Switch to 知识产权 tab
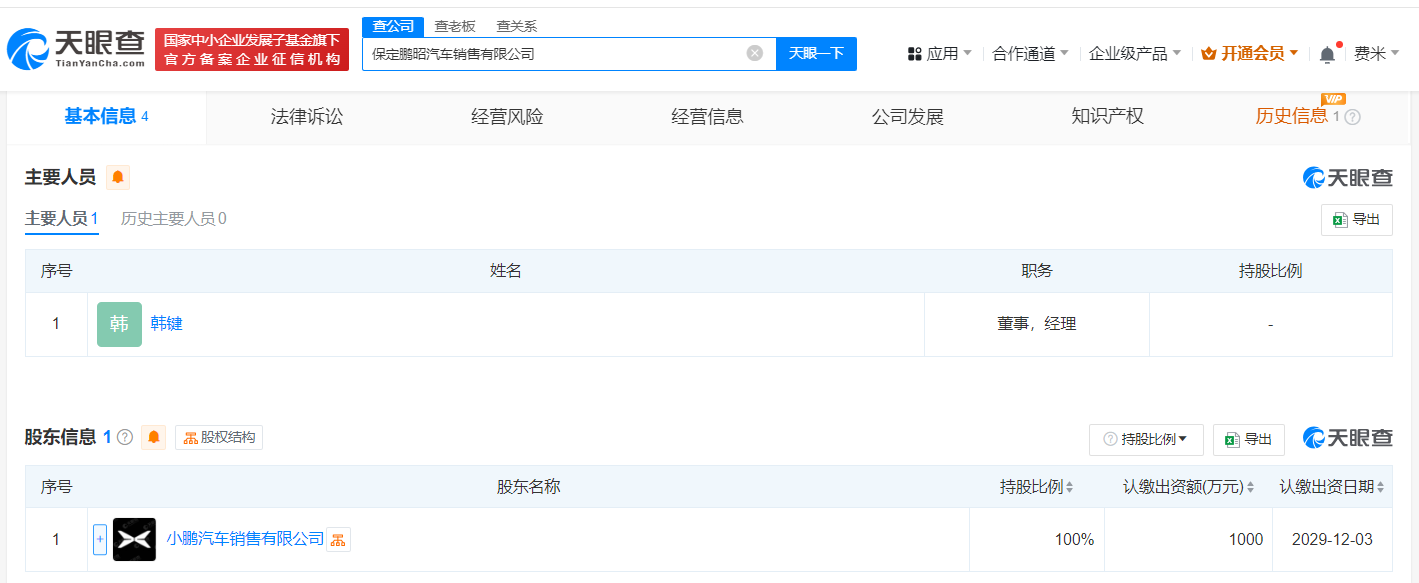This screenshot has width=1419, height=583. [1107, 117]
